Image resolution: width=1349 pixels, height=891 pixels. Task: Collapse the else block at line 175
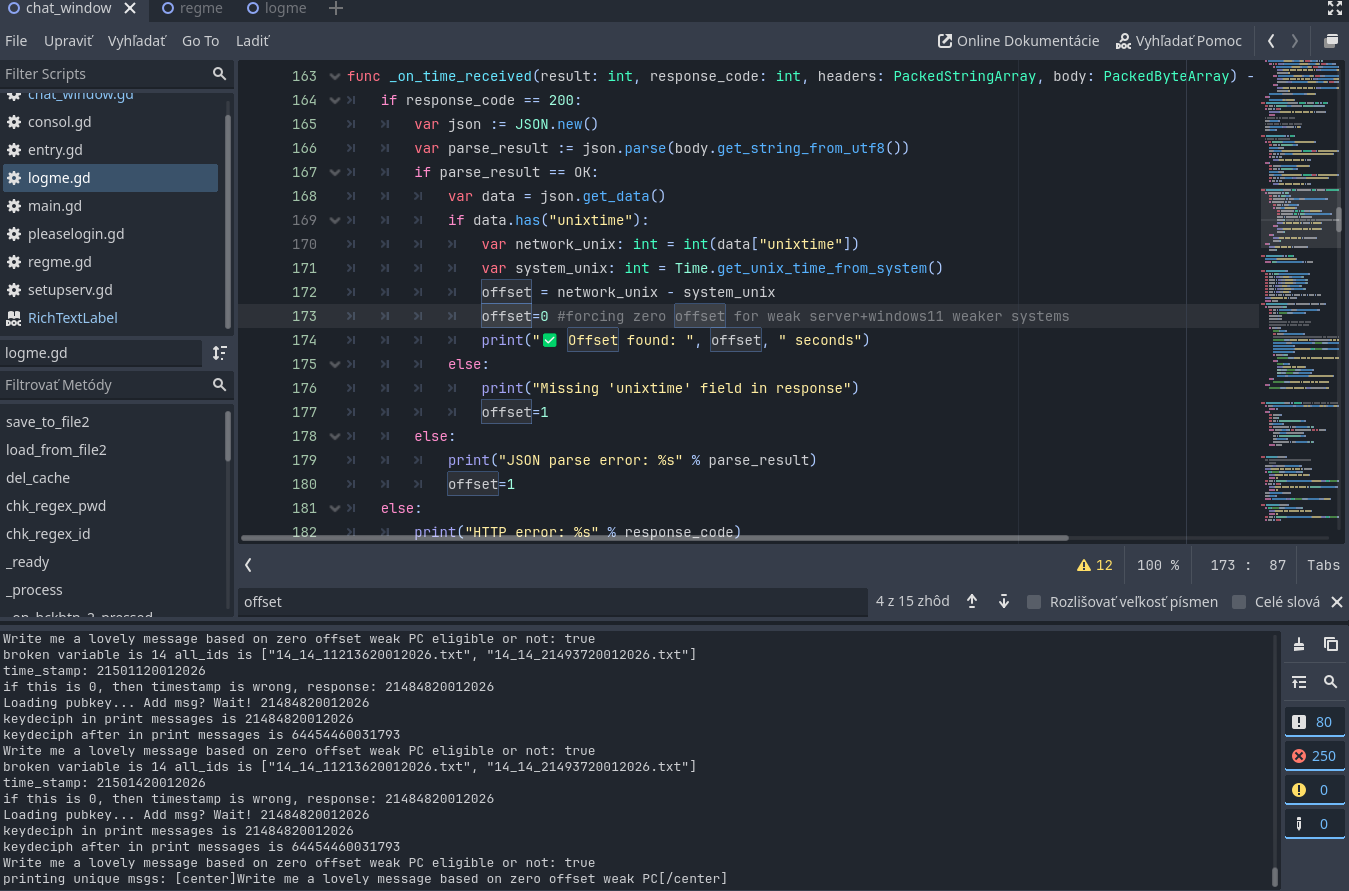(334, 364)
